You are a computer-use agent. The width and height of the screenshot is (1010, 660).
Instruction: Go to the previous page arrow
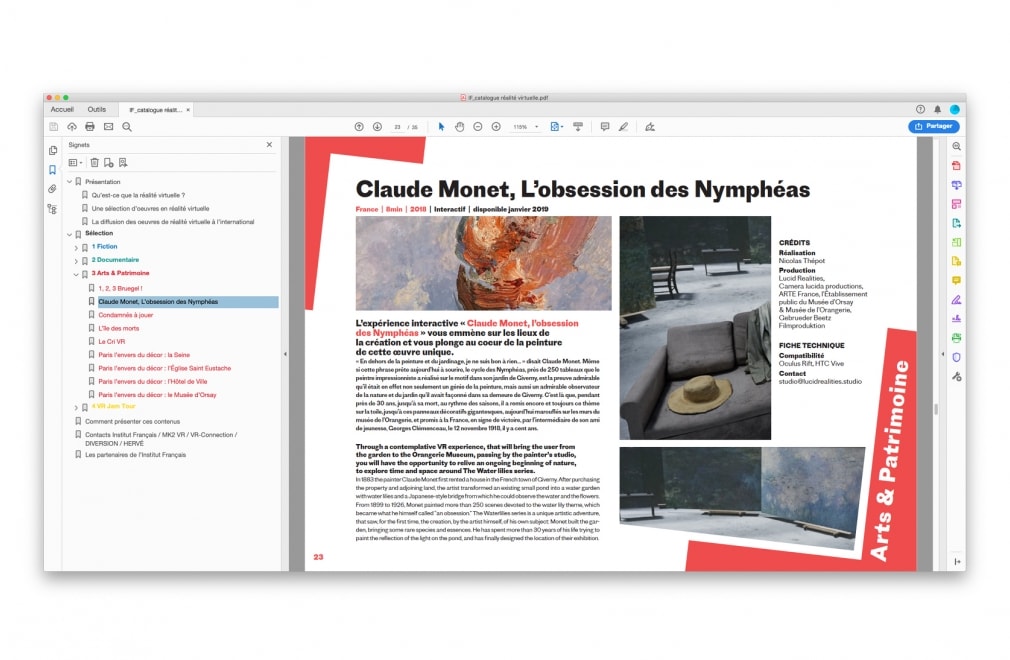point(359,127)
